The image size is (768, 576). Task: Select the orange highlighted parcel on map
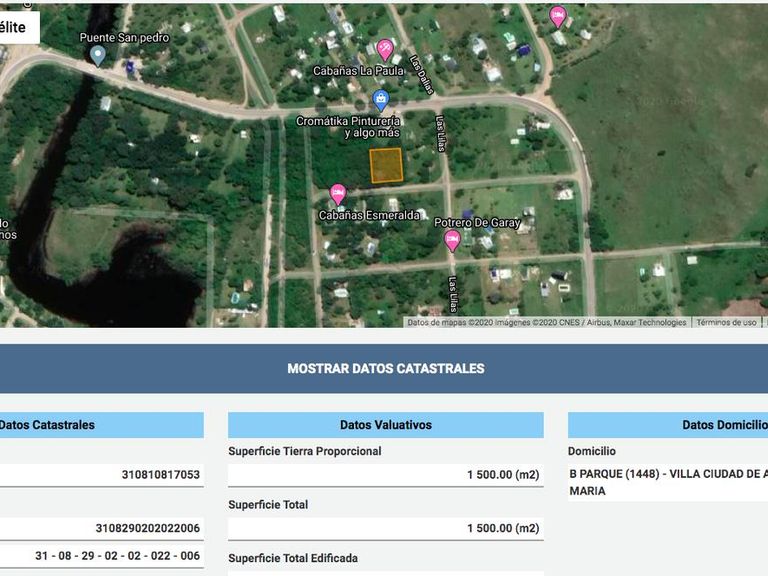[x=386, y=166]
